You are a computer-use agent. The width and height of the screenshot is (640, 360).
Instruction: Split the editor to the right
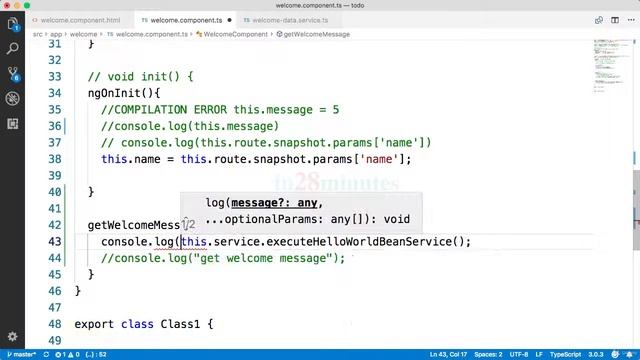[x=615, y=20]
